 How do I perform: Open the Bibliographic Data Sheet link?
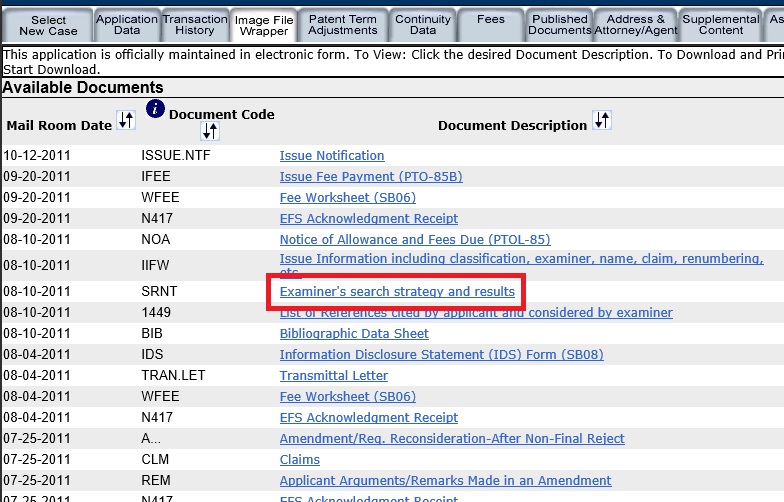(354, 334)
